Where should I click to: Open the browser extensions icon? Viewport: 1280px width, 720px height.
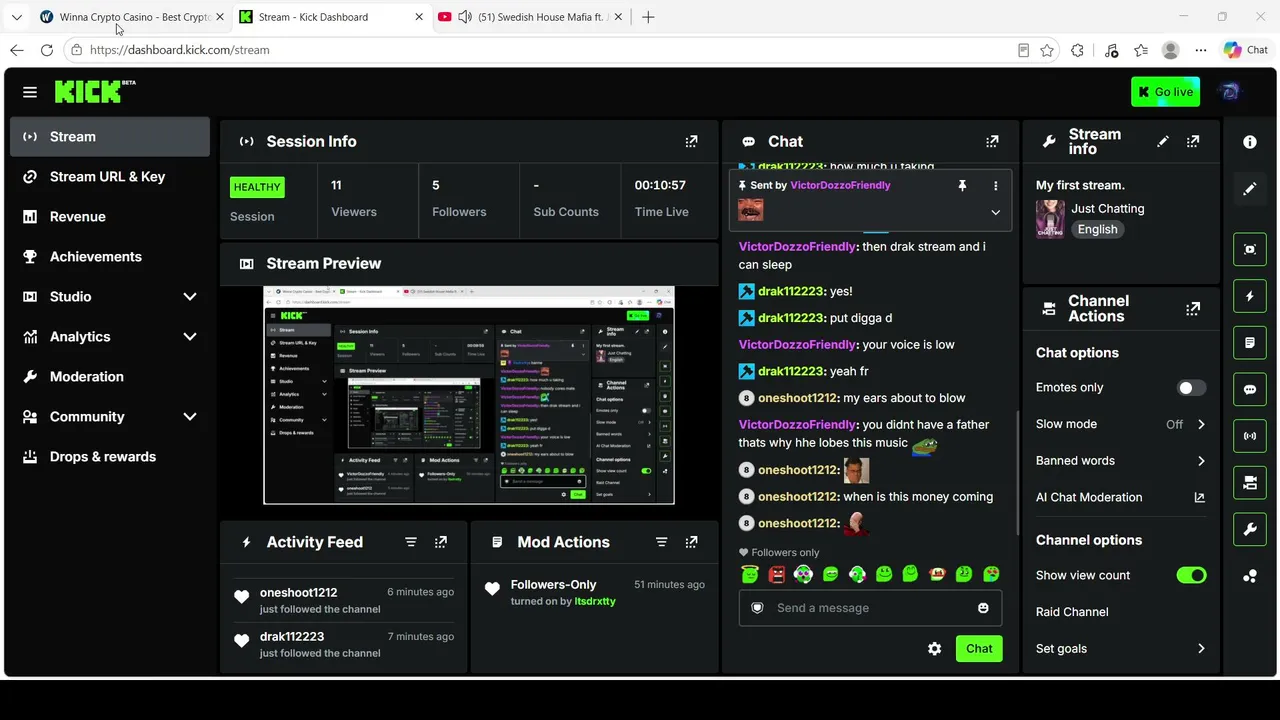(x=1077, y=50)
